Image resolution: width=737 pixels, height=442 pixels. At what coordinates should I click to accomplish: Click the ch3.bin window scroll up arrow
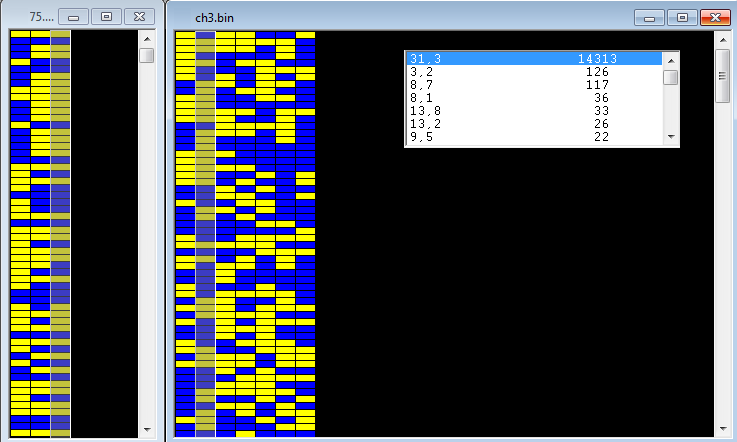(723, 38)
